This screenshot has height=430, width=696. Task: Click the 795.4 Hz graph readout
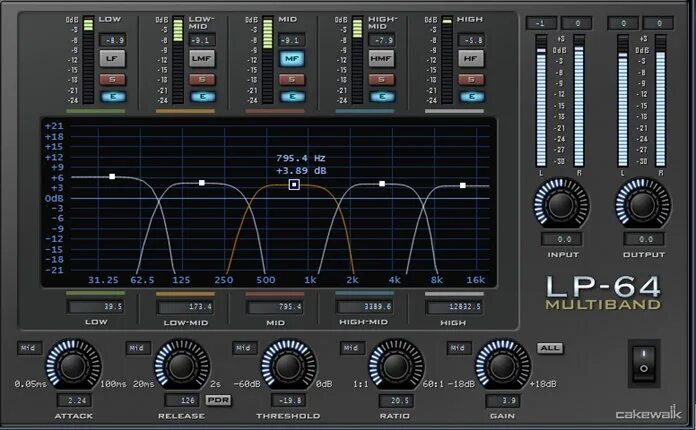pos(301,158)
